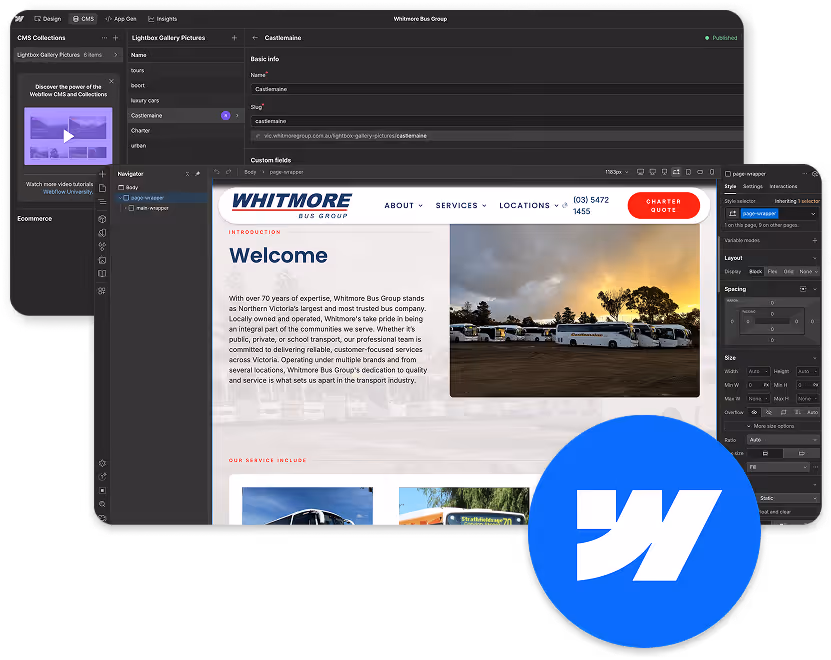Collapse all layers in the Navigator header
This screenshot has height=660, width=831.
tap(187, 174)
